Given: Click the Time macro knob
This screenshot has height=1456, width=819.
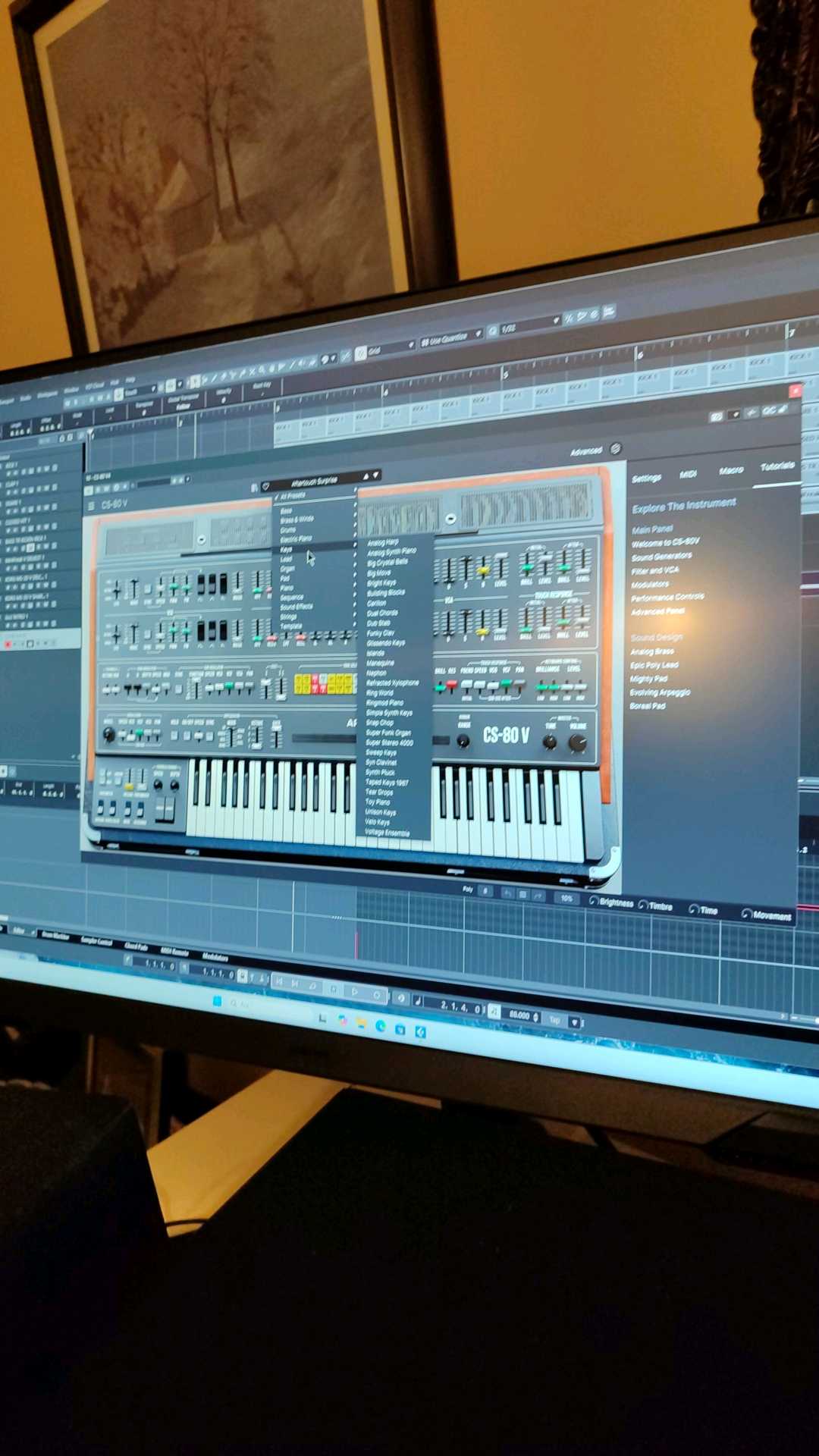Looking at the screenshot, I should [693, 908].
